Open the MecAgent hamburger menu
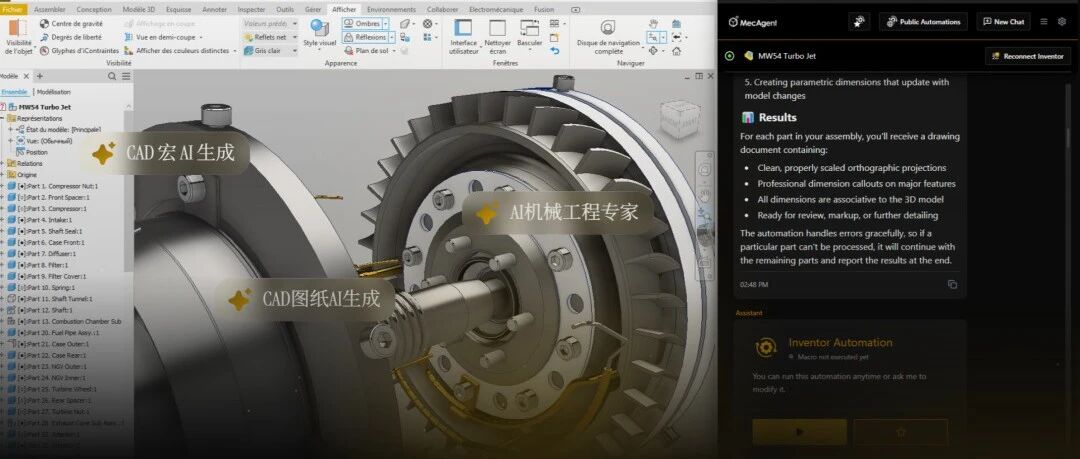Viewport: 1080px width, 459px height. 1044,22
